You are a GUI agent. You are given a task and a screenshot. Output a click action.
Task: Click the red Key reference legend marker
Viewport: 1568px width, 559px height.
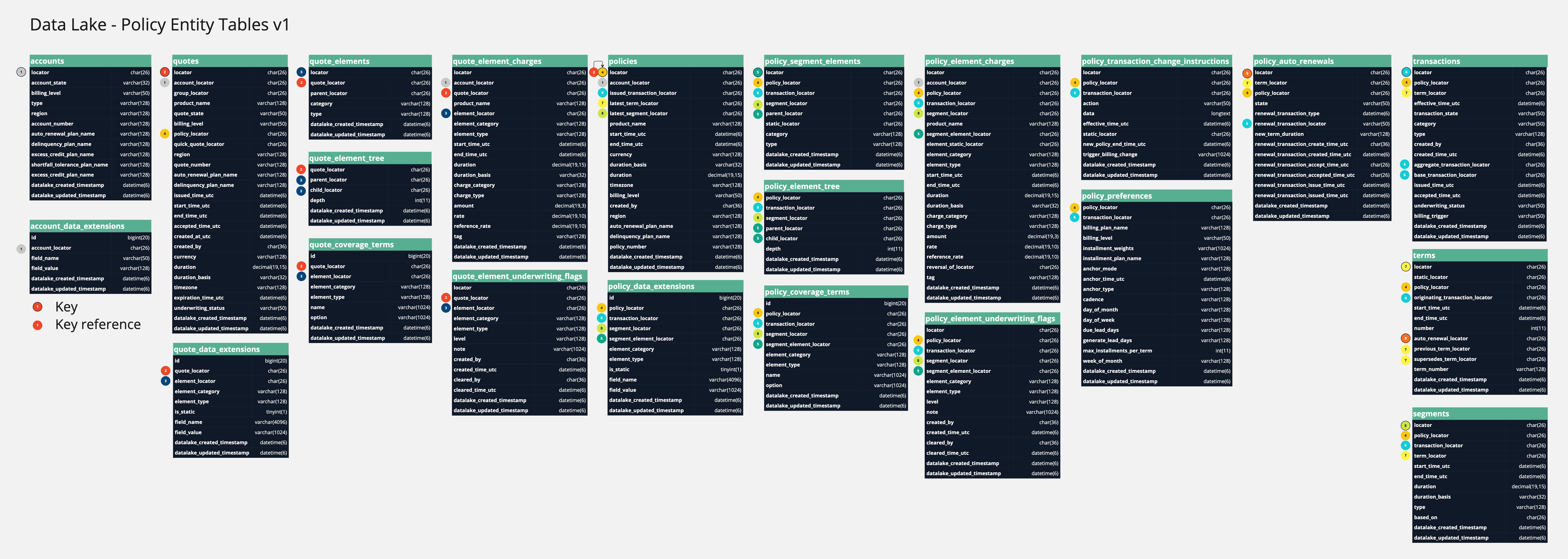(x=38, y=325)
